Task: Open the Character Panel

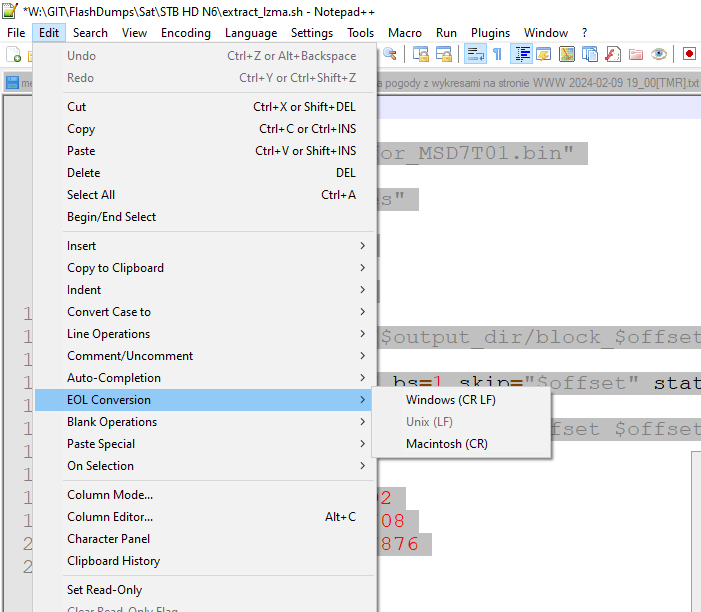Action: [205, 539]
